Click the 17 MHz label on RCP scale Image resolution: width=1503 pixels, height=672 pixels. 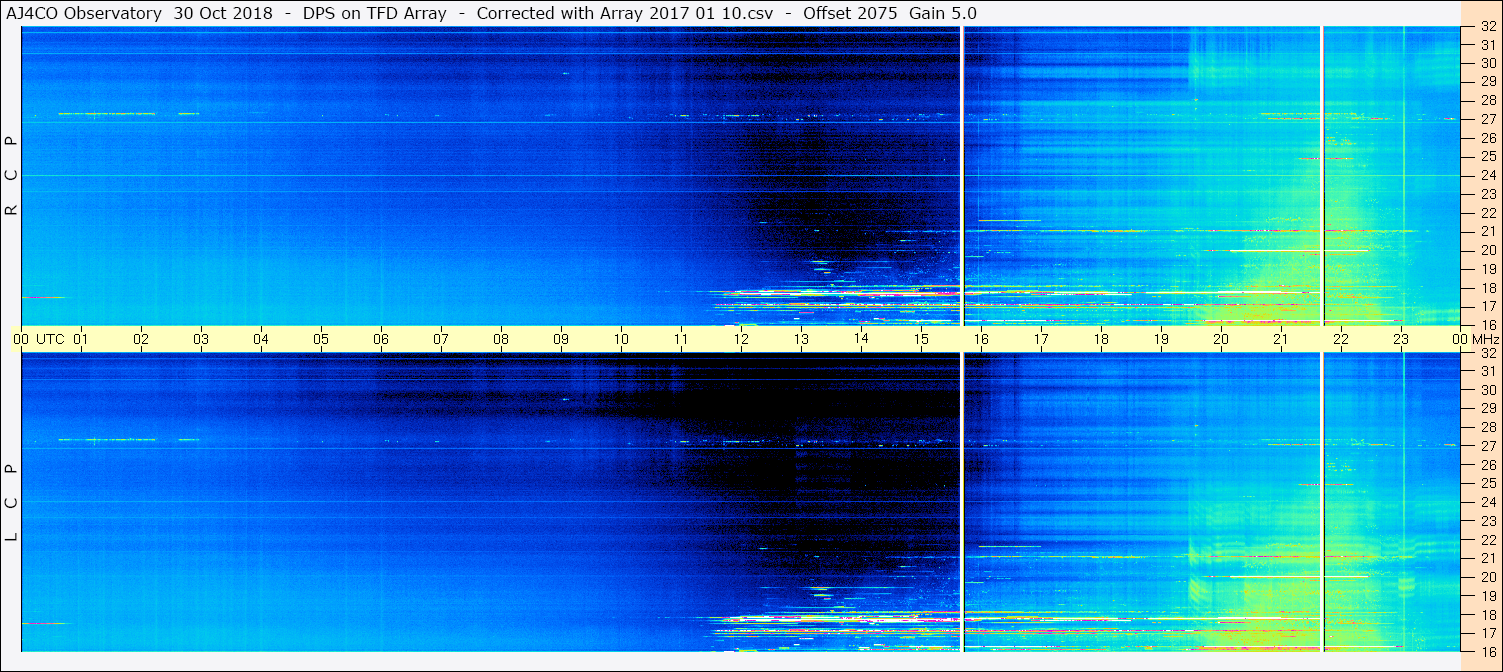(x=1488, y=306)
